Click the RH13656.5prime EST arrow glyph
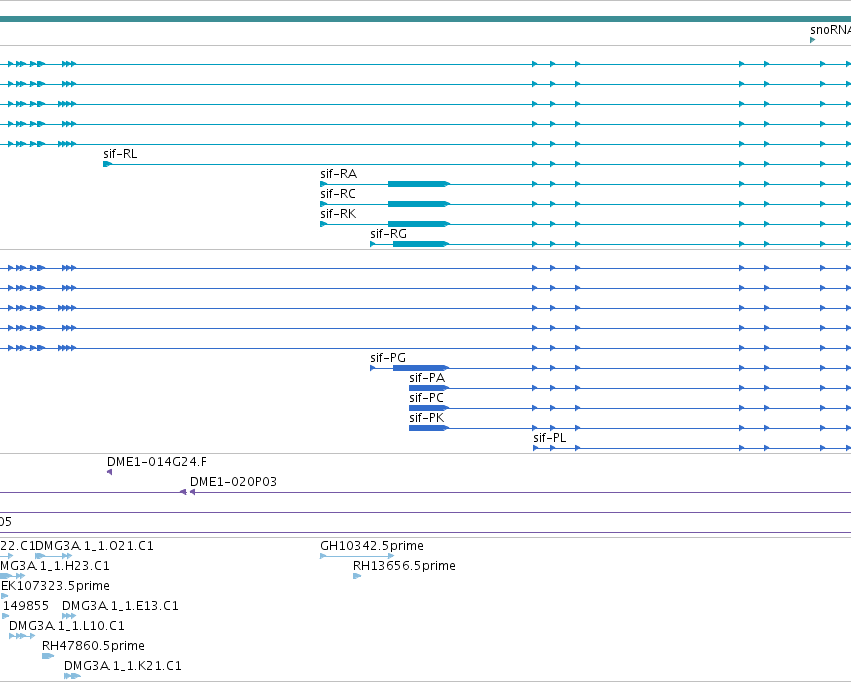The width and height of the screenshot is (851, 682). (x=357, y=576)
